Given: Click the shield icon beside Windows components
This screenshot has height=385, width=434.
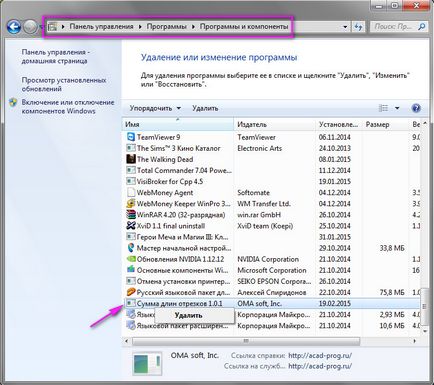Looking at the screenshot, I should [x=13, y=102].
